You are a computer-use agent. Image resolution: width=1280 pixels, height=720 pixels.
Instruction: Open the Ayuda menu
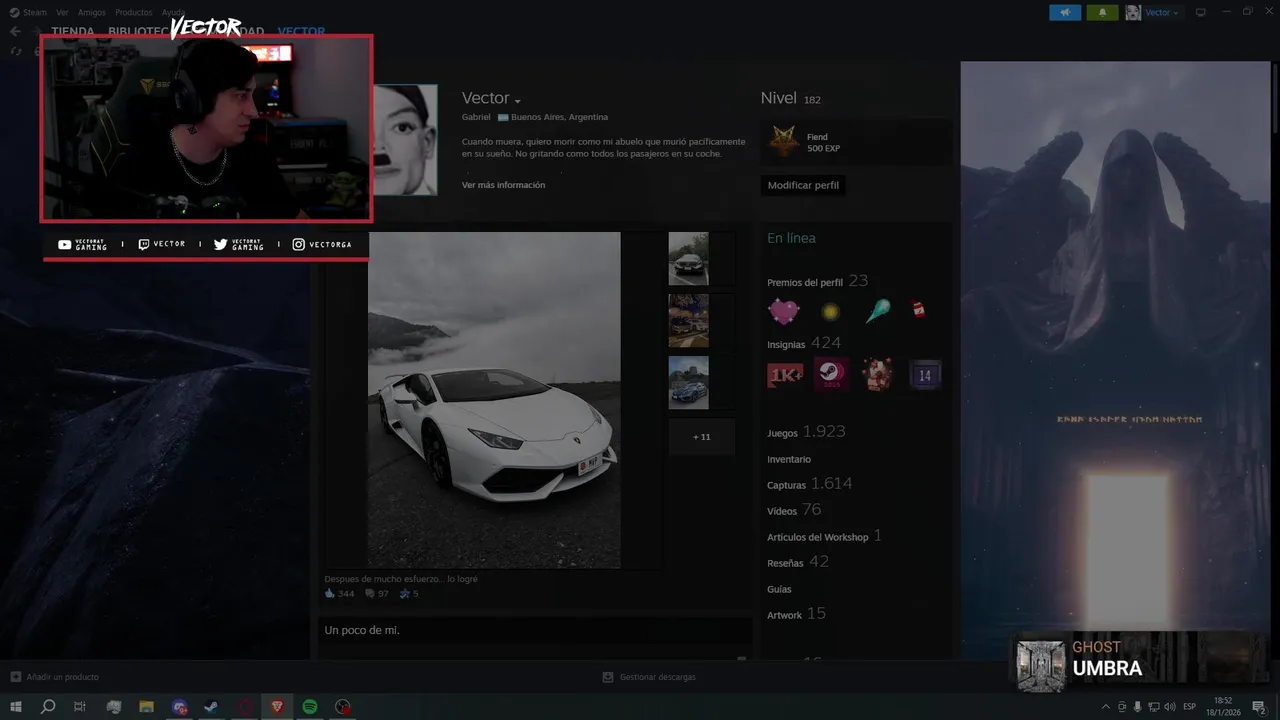173,13
